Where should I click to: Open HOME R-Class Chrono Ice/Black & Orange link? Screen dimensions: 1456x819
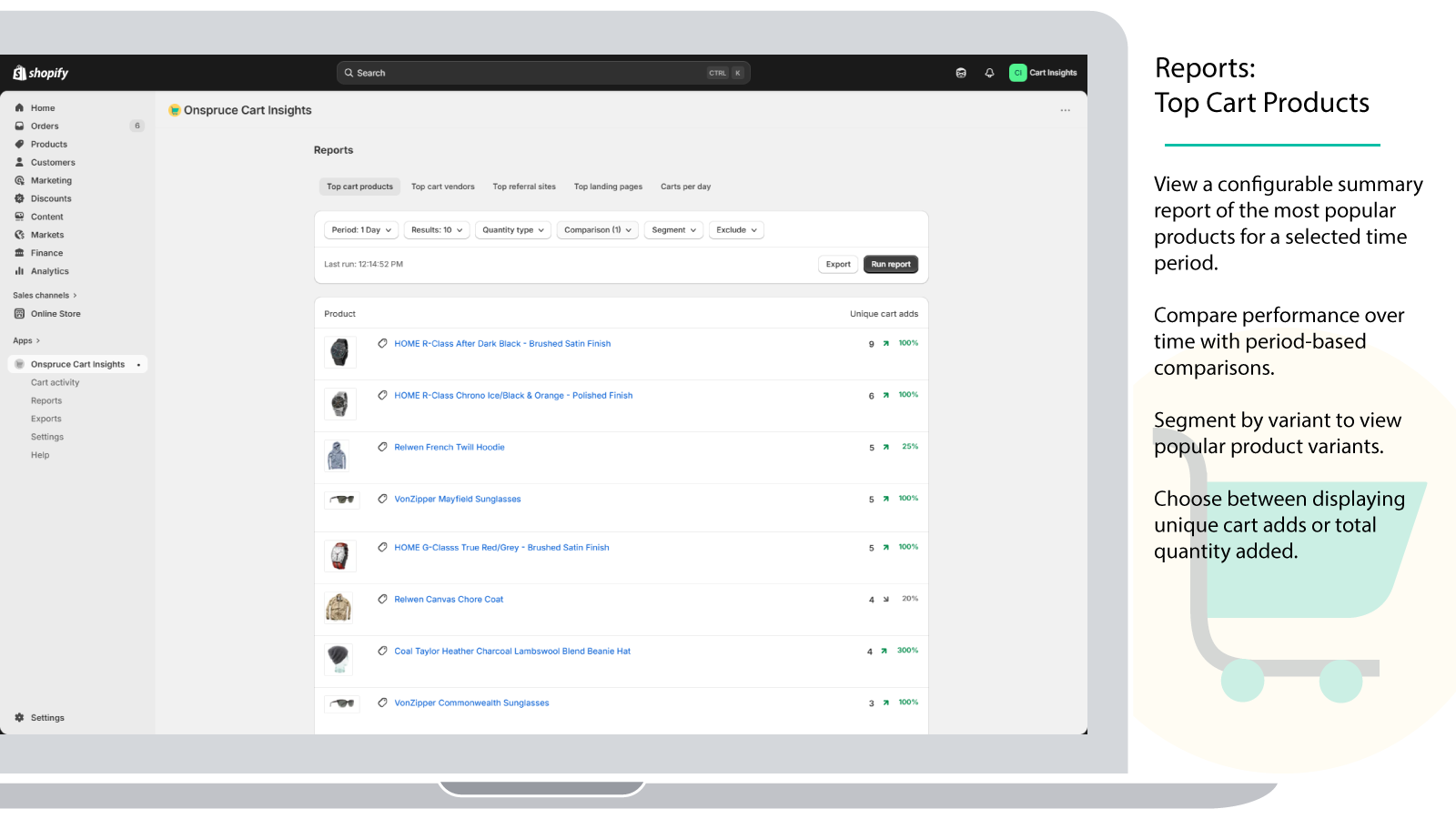[x=513, y=396]
